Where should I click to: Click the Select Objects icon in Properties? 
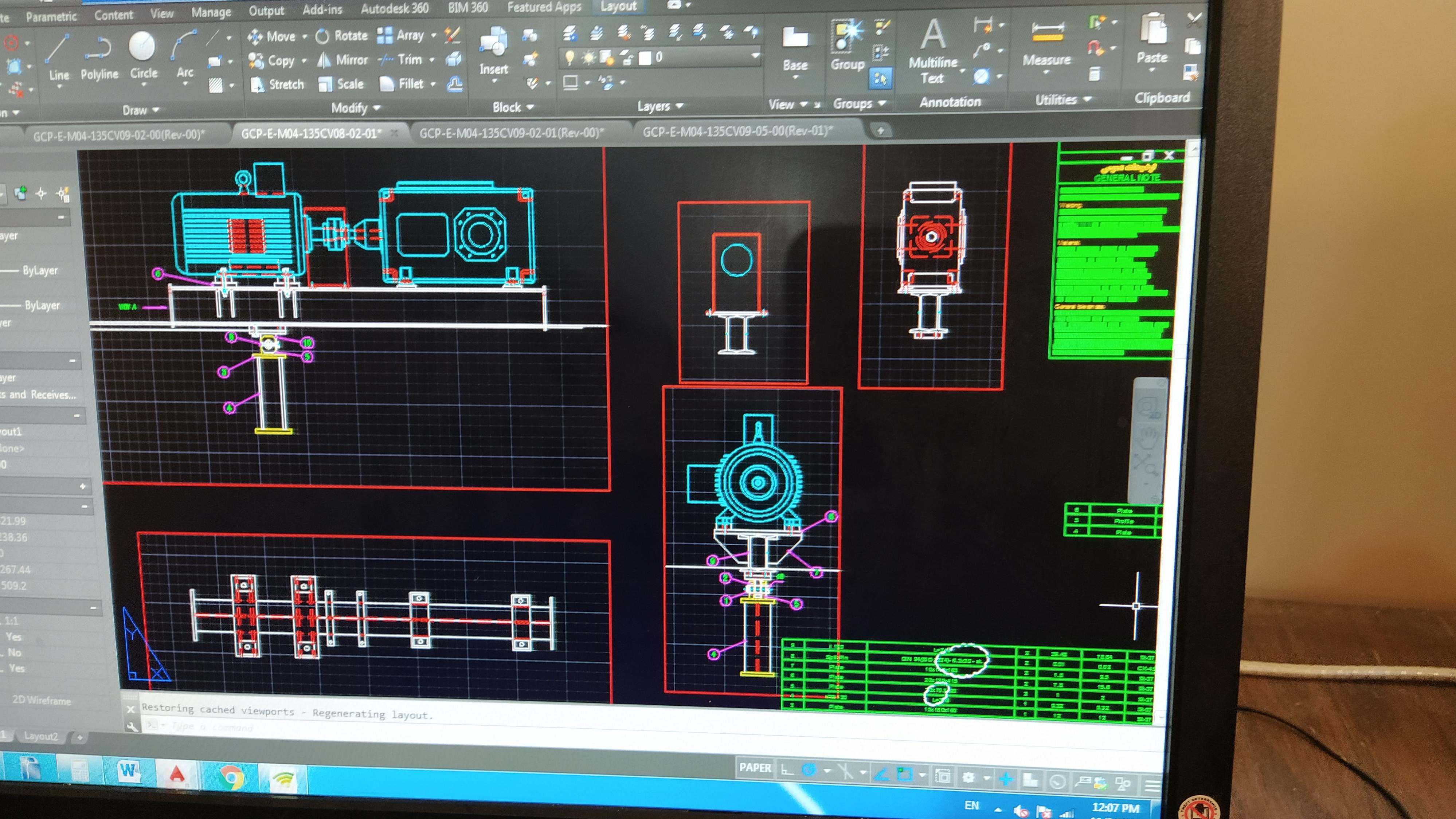[41, 193]
